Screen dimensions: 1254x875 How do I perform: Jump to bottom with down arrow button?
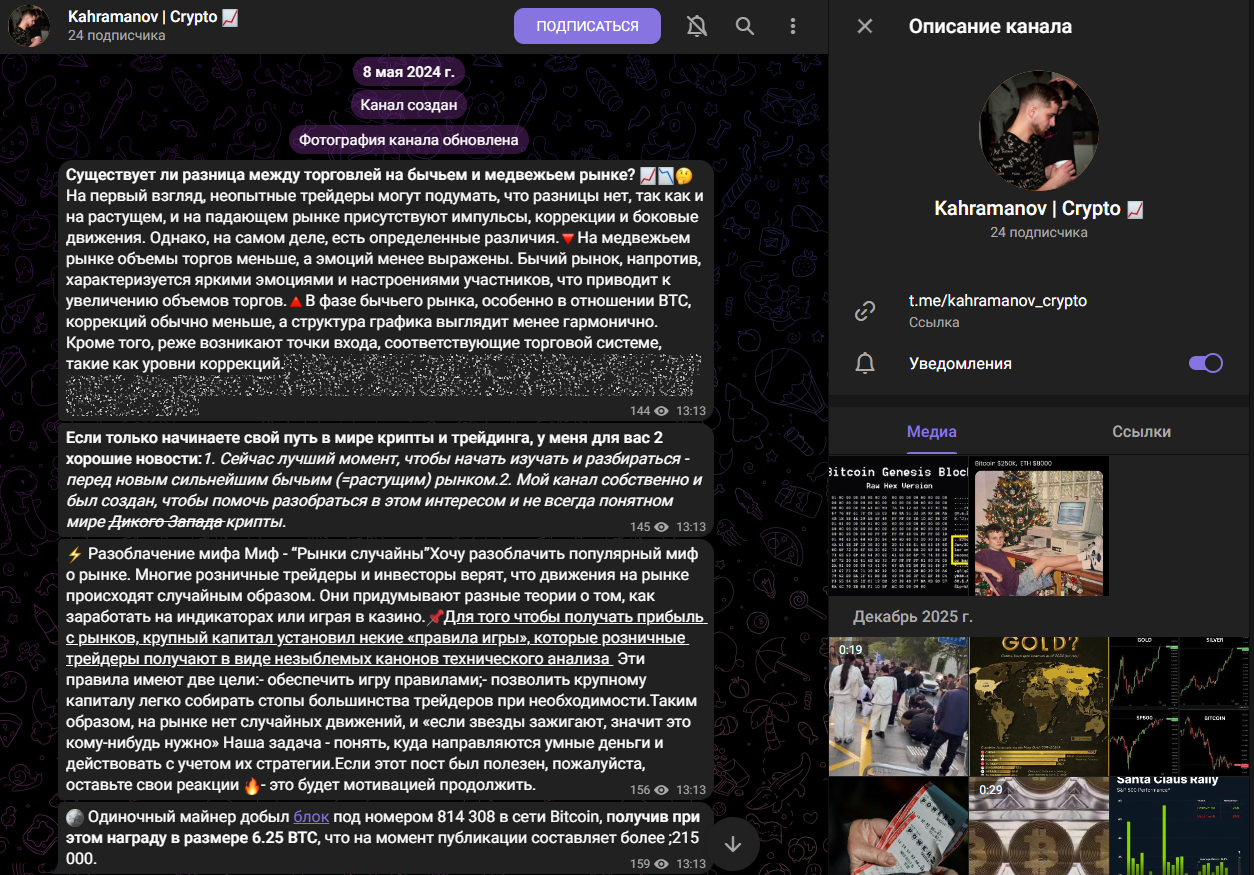[733, 844]
